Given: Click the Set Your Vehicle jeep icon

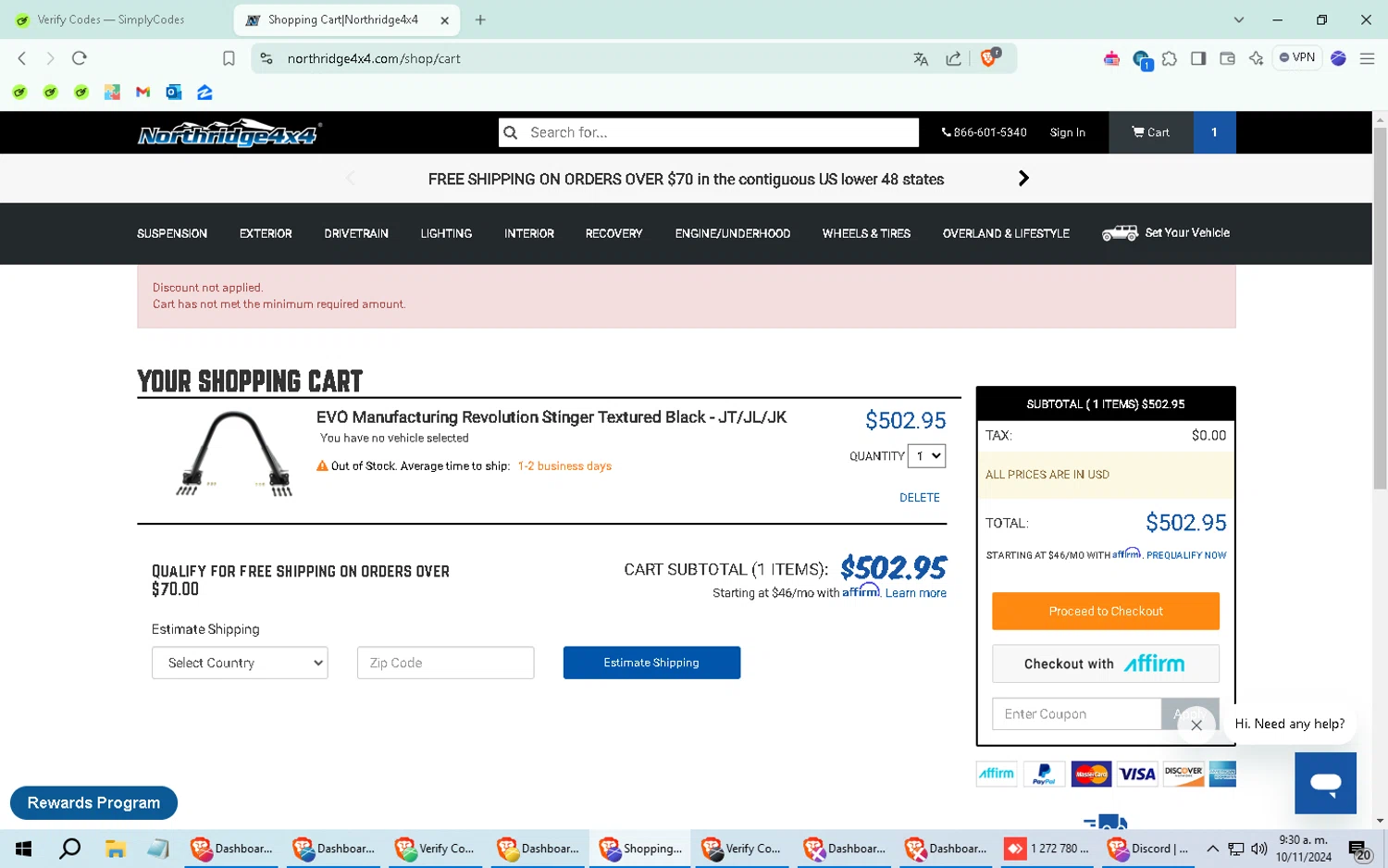Looking at the screenshot, I should 1120,233.
